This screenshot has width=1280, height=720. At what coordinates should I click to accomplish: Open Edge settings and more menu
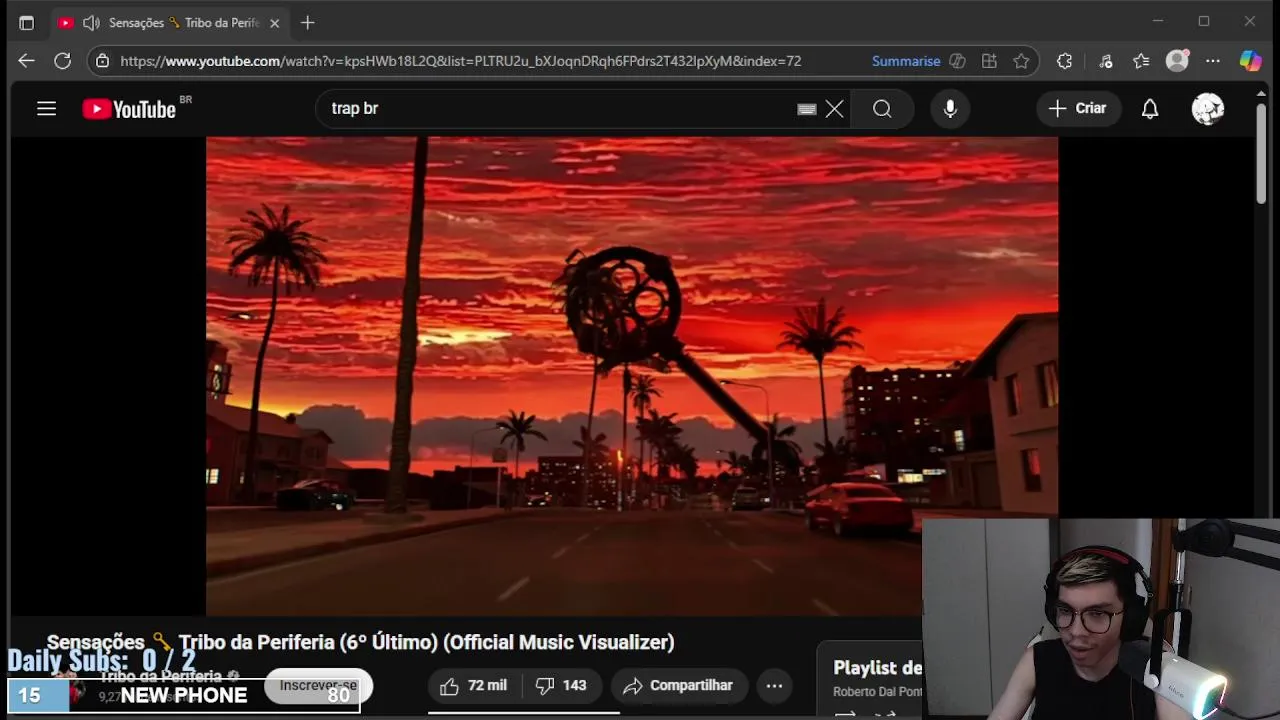point(1213,61)
